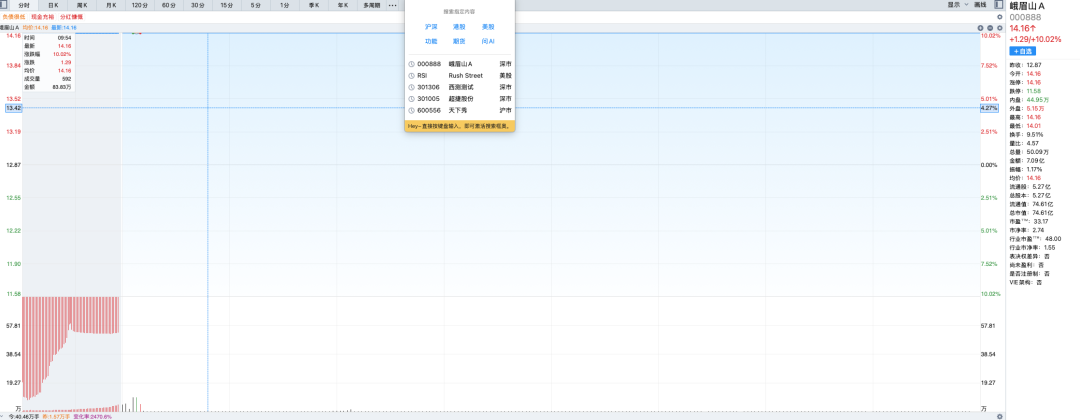The height and width of the screenshot is (420, 1080).
Task: Select the 120分 period tab
Action: (140, 5)
